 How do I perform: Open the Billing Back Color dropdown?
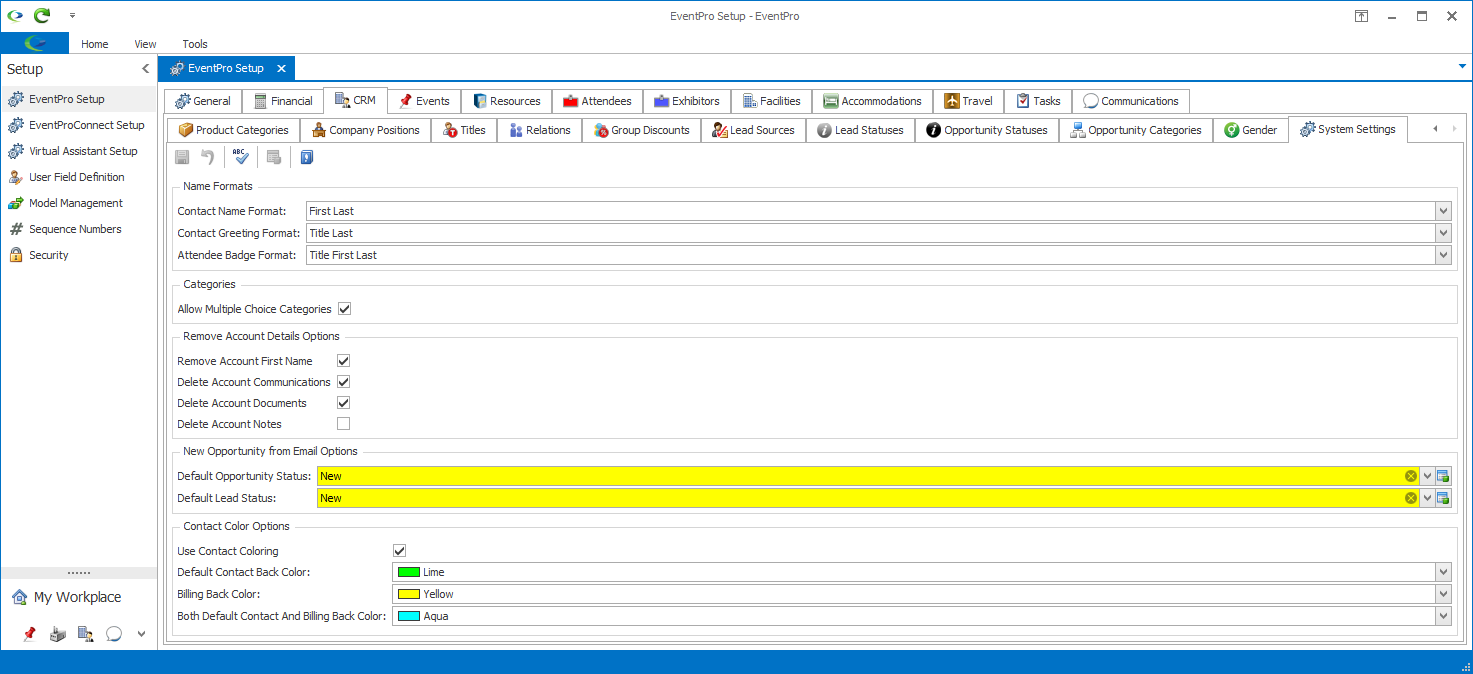coord(1443,594)
